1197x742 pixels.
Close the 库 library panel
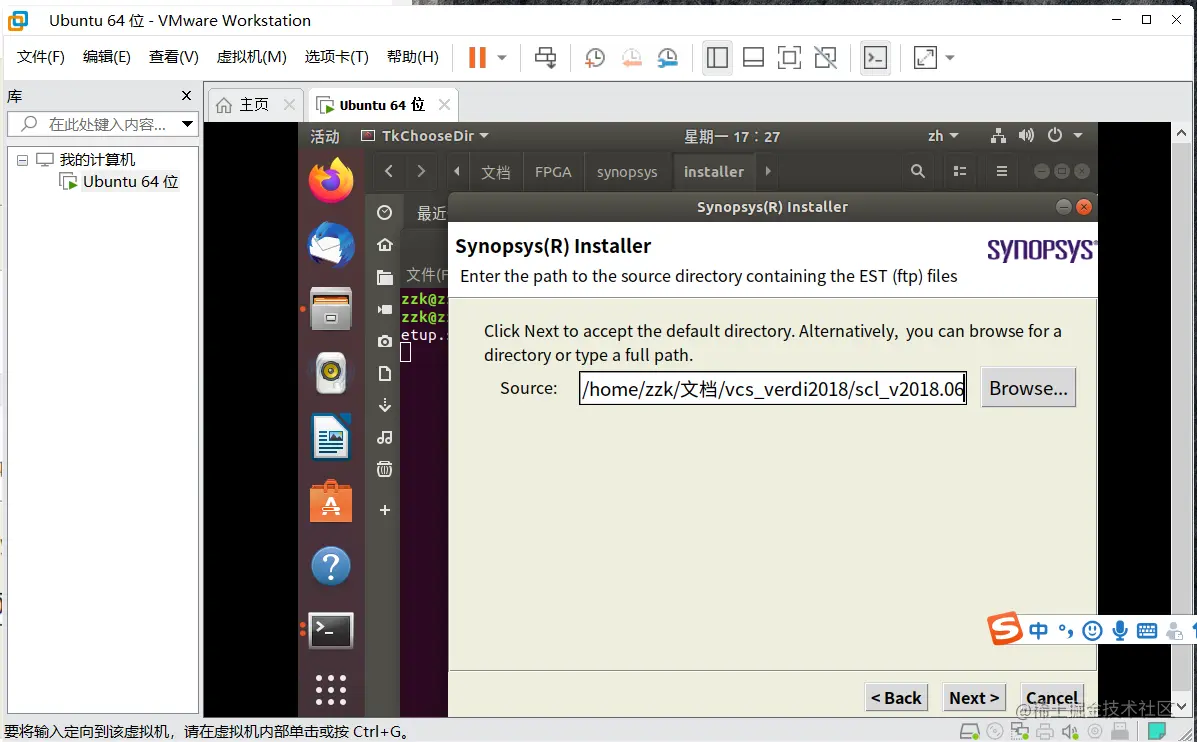(186, 95)
